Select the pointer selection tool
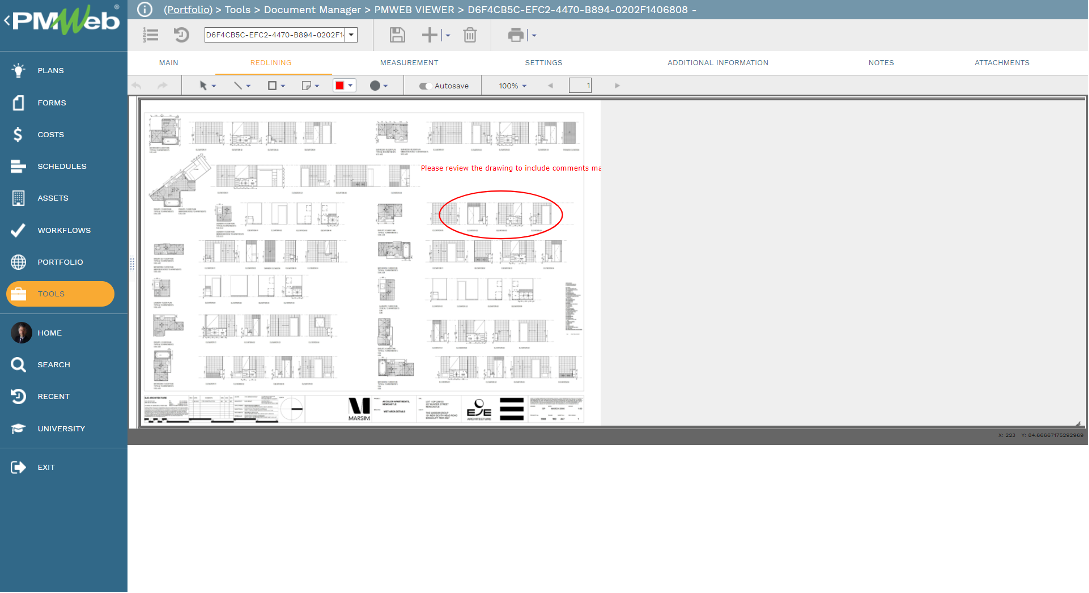Screen dimensions: 1089x593 coord(203,85)
